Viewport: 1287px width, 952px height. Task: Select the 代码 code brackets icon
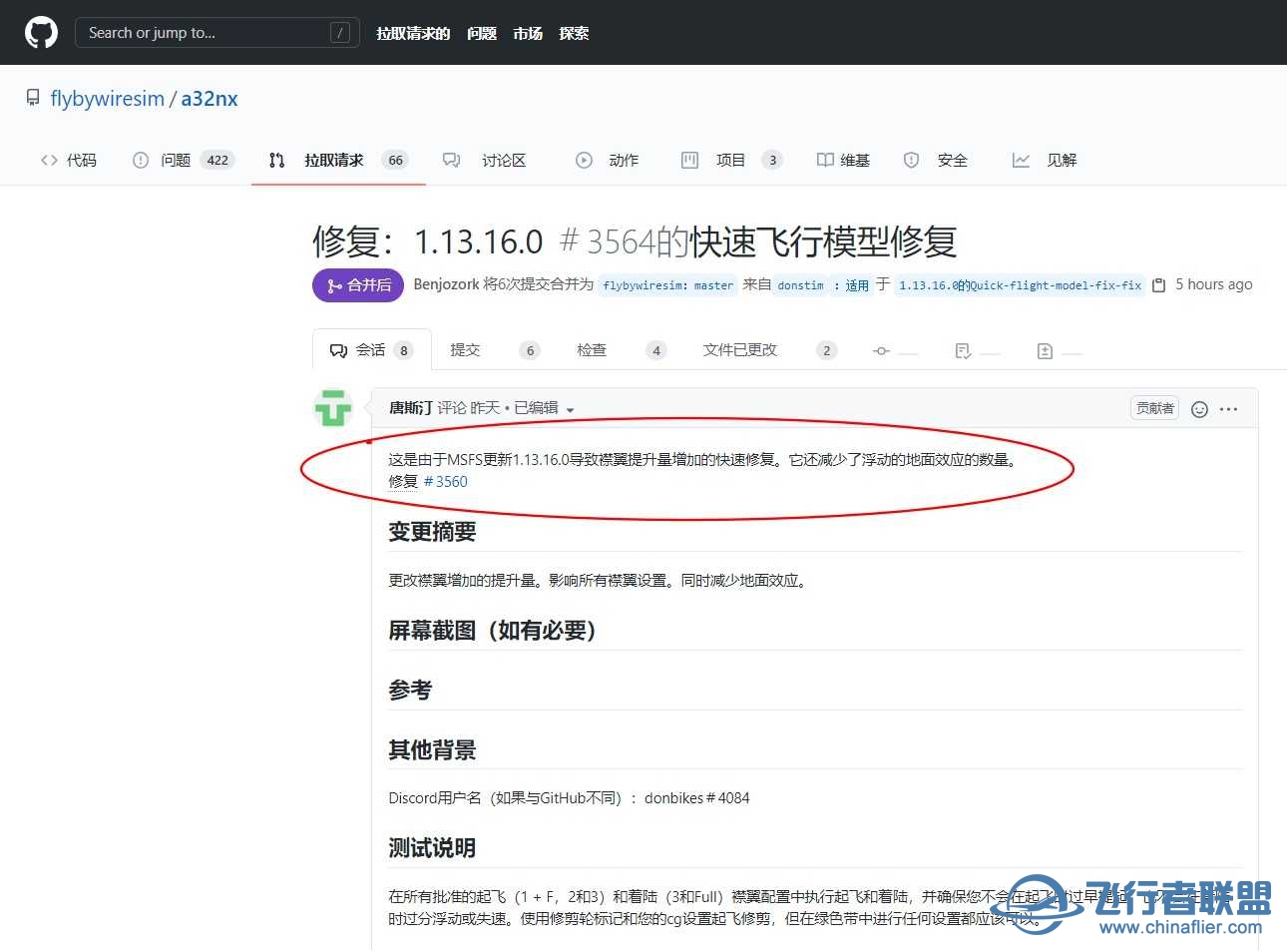(47, 160)
